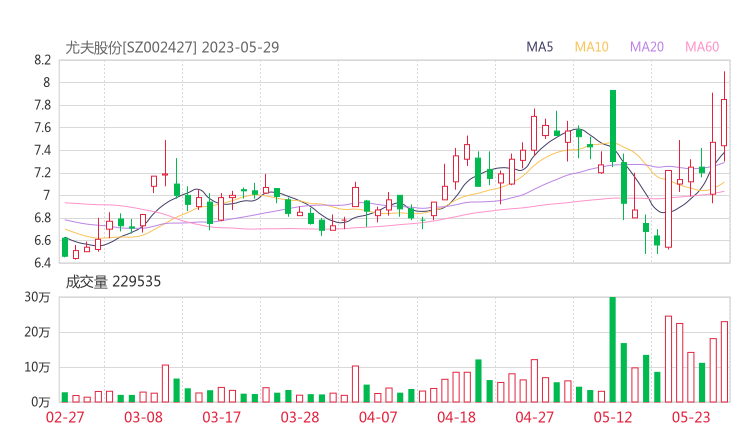Image resolution: width=740 pixels, height=440 pixels.
Task: Click the 6.8 price axis label
Action: (42, 218)
